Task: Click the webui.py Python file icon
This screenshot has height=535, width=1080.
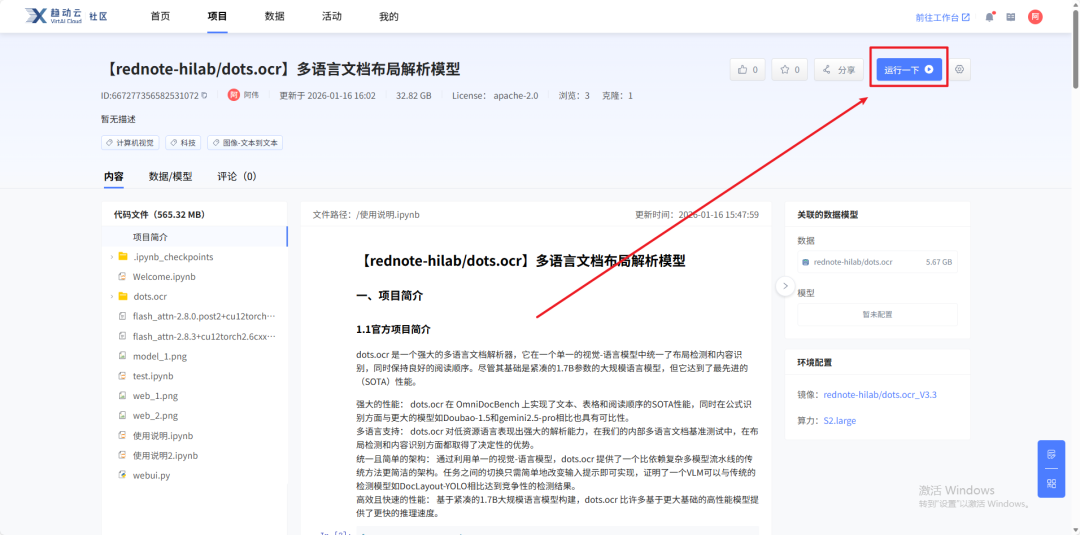Action: click(123, 476)
